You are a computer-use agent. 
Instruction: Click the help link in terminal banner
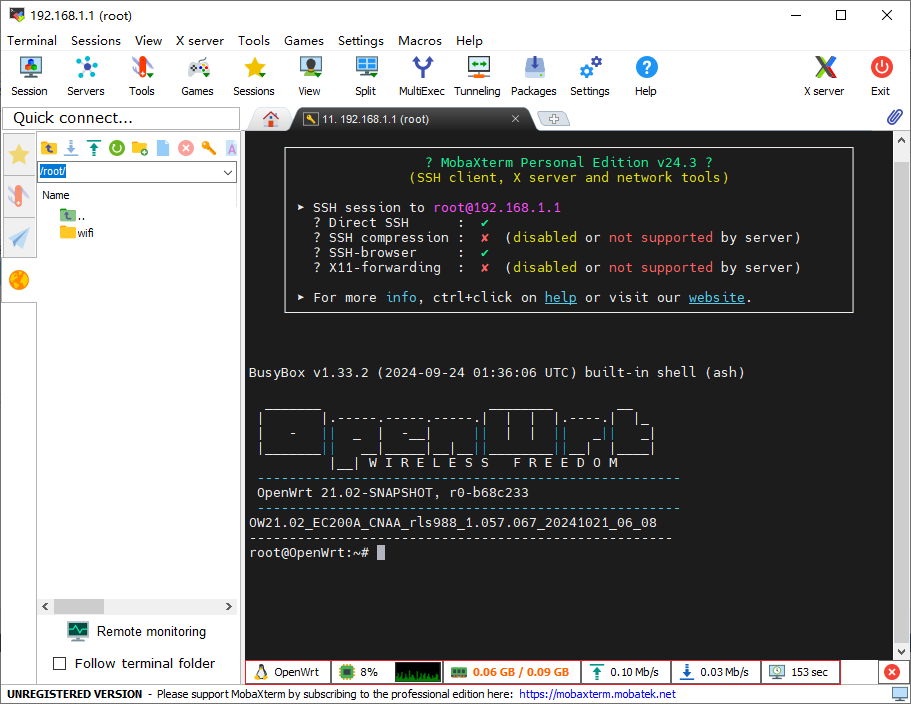[561, 297]
